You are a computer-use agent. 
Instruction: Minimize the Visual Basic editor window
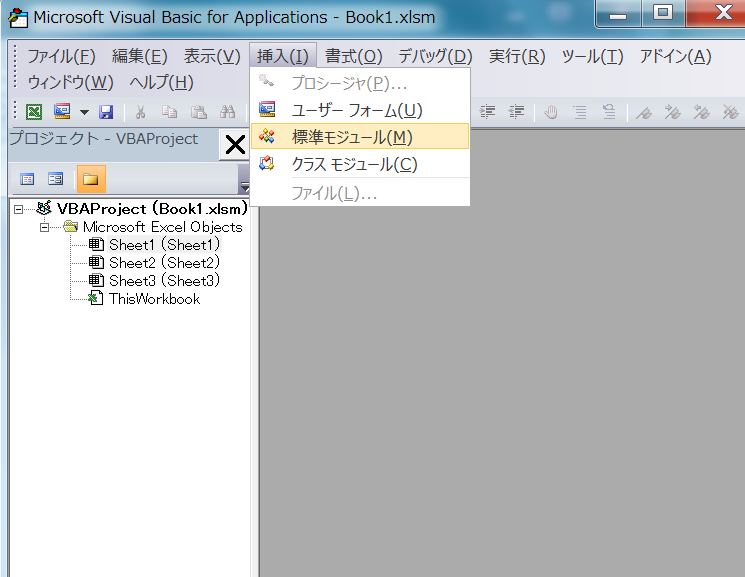pos(618,14)
